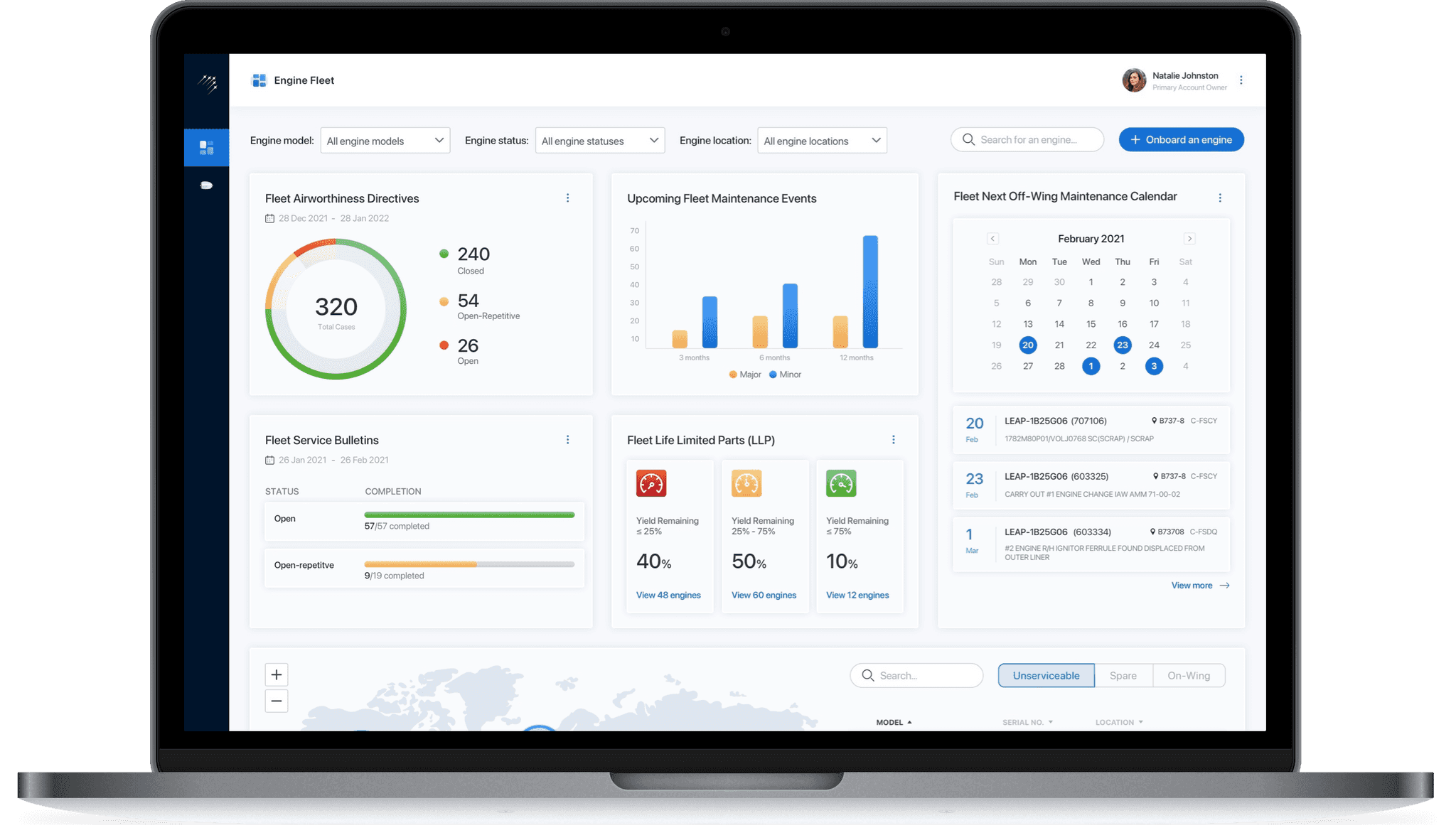This screenshot has height=840, width=1456.
Task: Click Onboard an engine button
Action: (x=1181, y=140)
